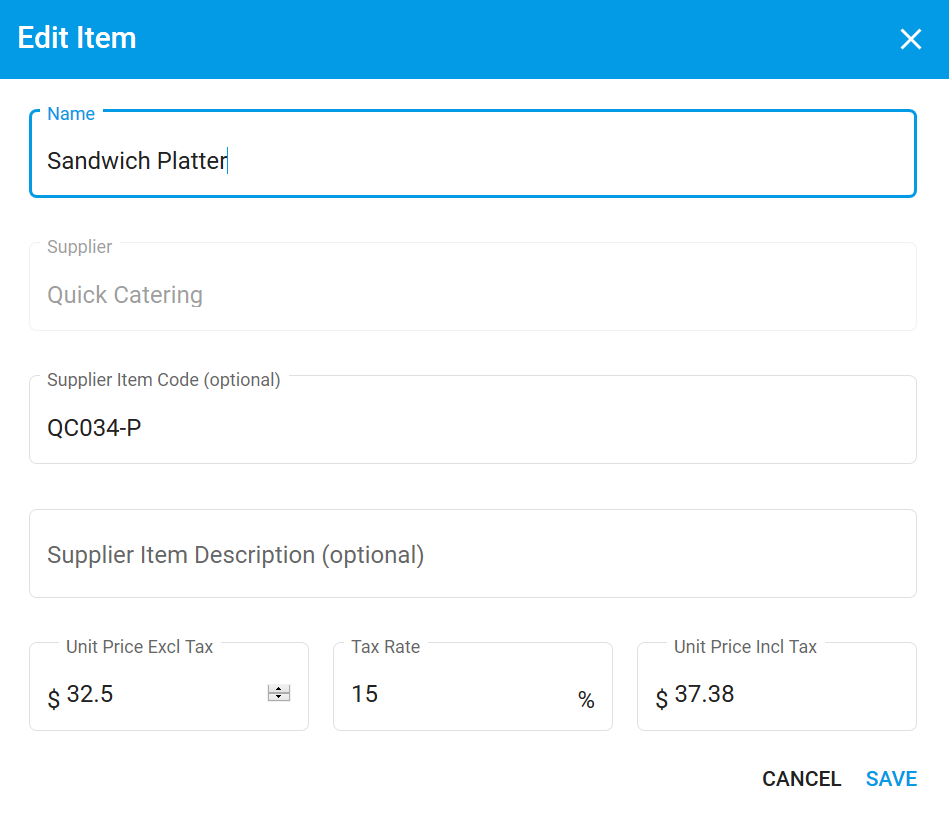Image resolution: width=949 pixels, height=817 pixels.
Task: Edit the Supplier Item Code value QC034-P
Action: tap(472, 428)
